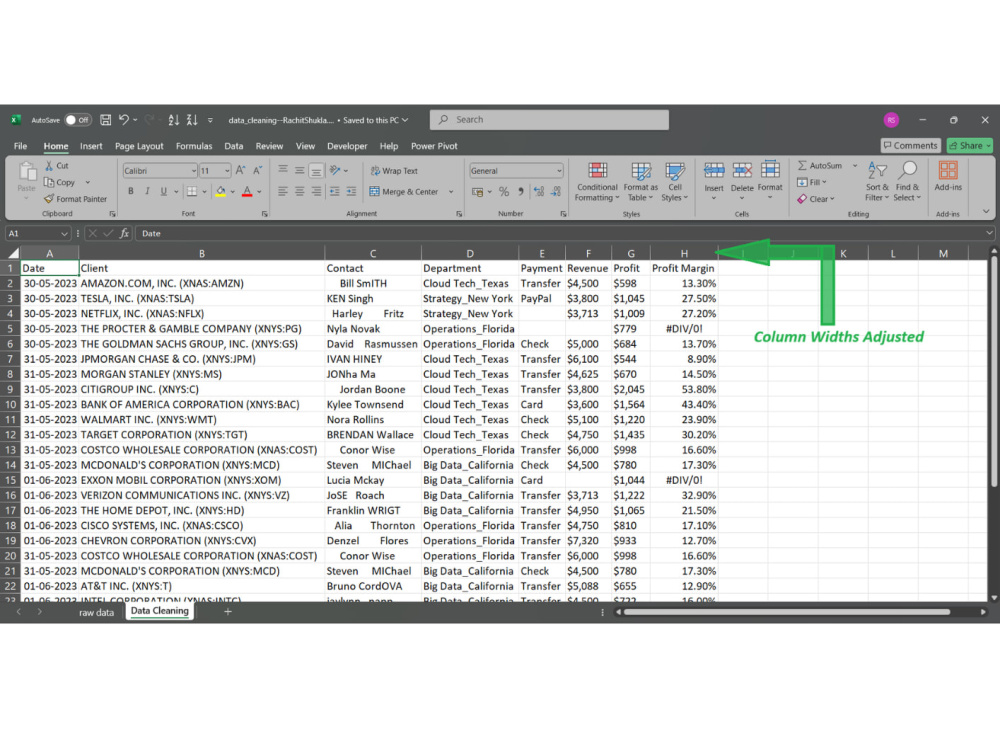
Task: Click the Borders icon
Action: pos(191,191)
